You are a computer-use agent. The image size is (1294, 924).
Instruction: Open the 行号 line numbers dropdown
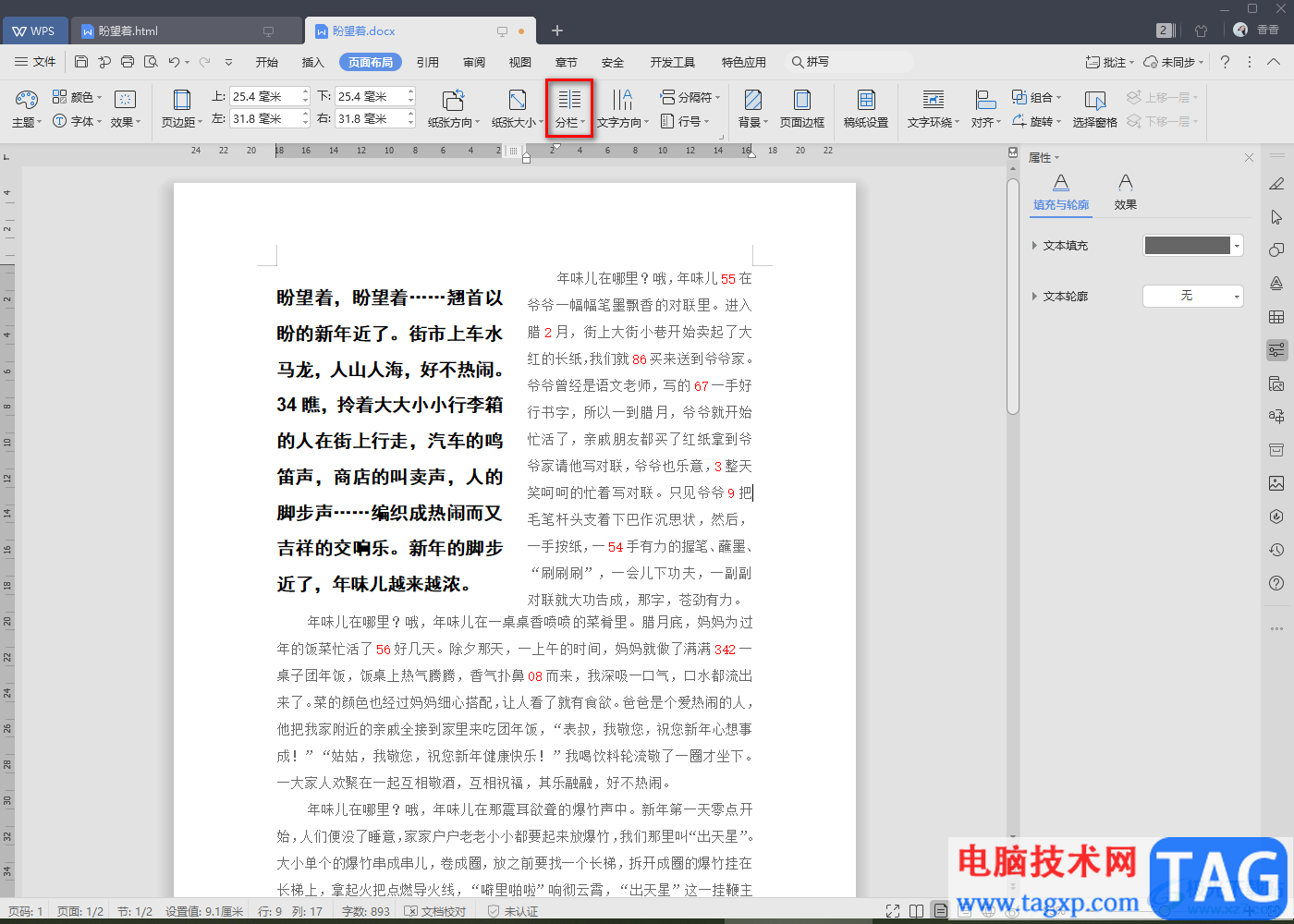point(685,121)
